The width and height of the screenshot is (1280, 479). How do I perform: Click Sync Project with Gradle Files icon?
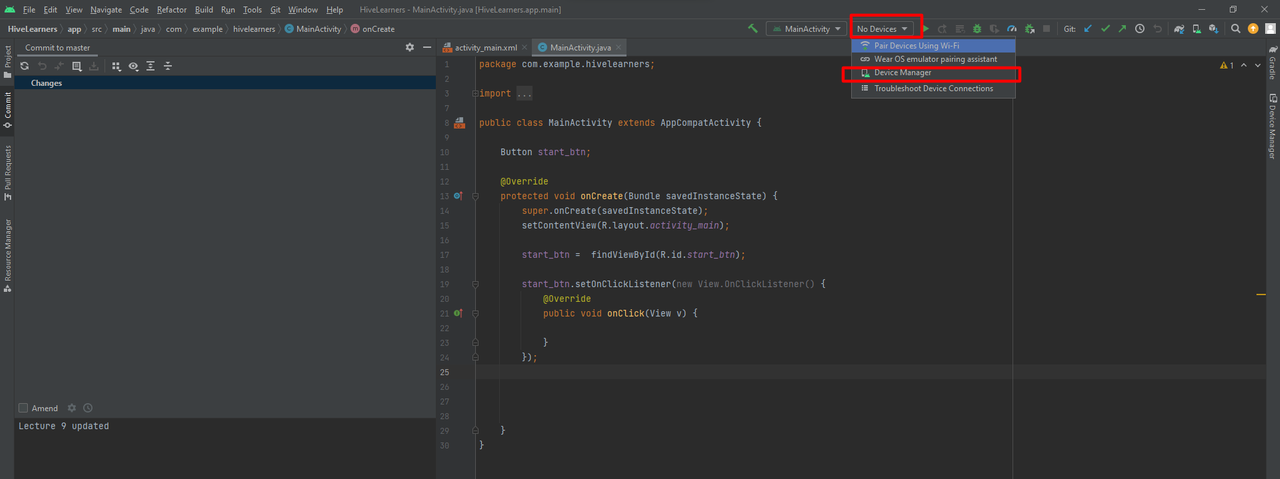coord(1179,29)
